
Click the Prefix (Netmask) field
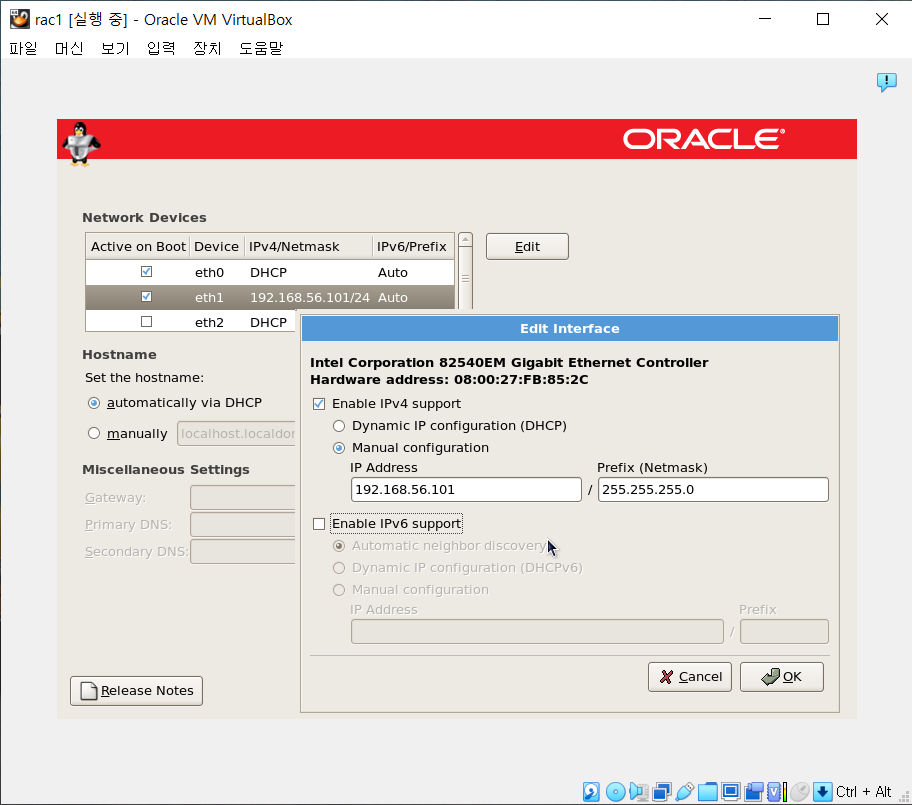713,489
